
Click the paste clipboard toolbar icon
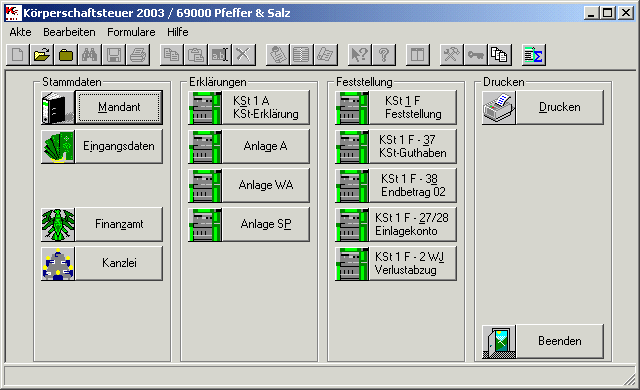point(196,55)
